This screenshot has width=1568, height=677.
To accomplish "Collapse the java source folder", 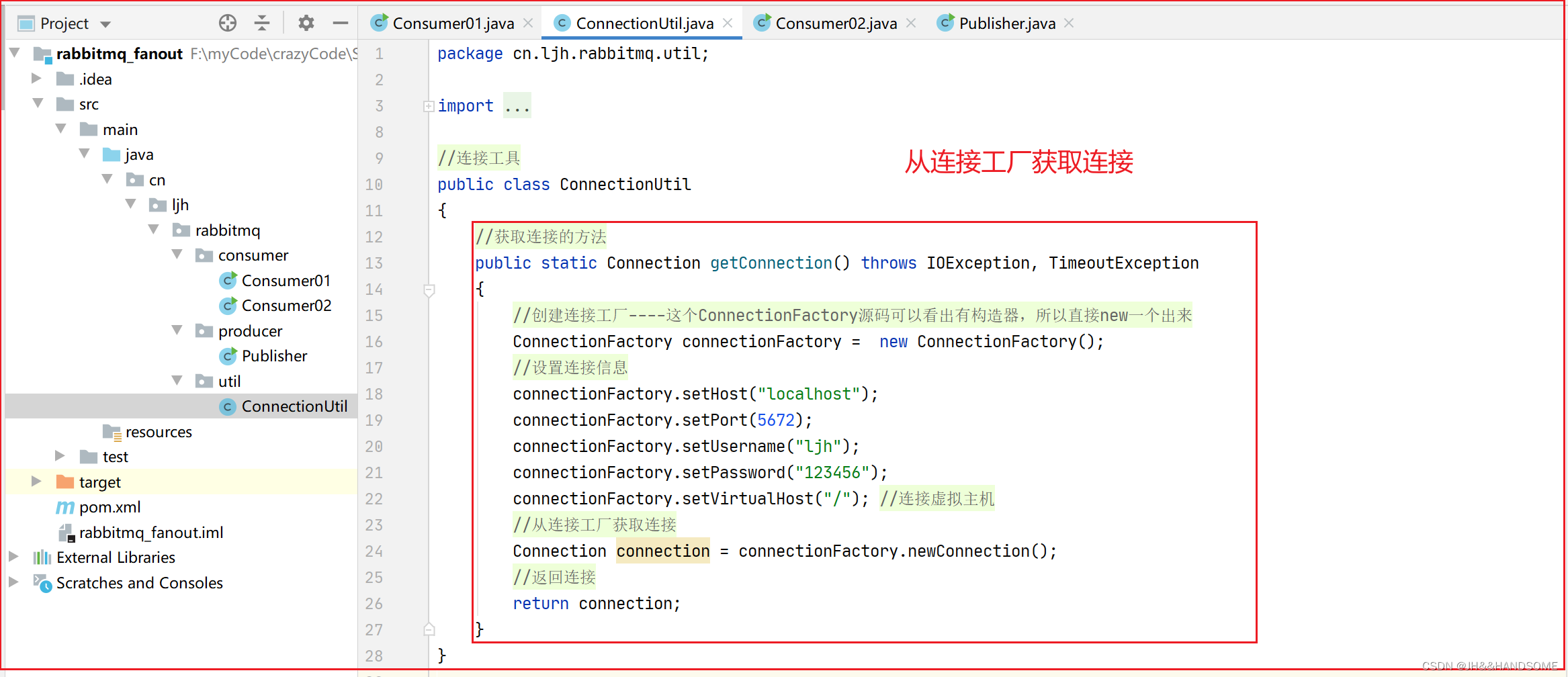I will (85, 154).
